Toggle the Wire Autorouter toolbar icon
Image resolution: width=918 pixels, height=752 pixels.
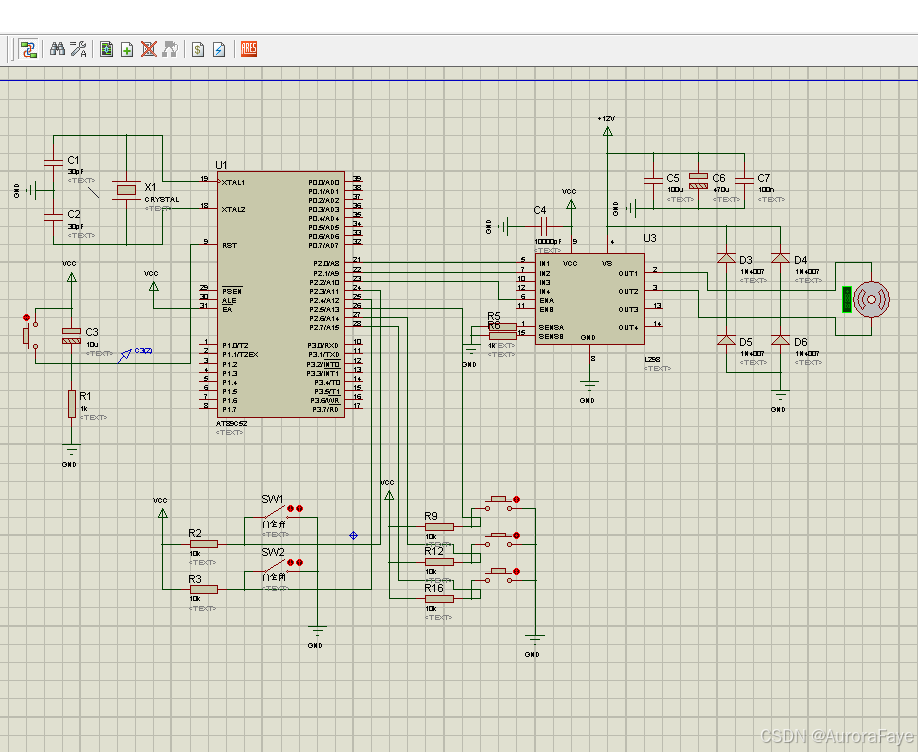tap(28, 49)
